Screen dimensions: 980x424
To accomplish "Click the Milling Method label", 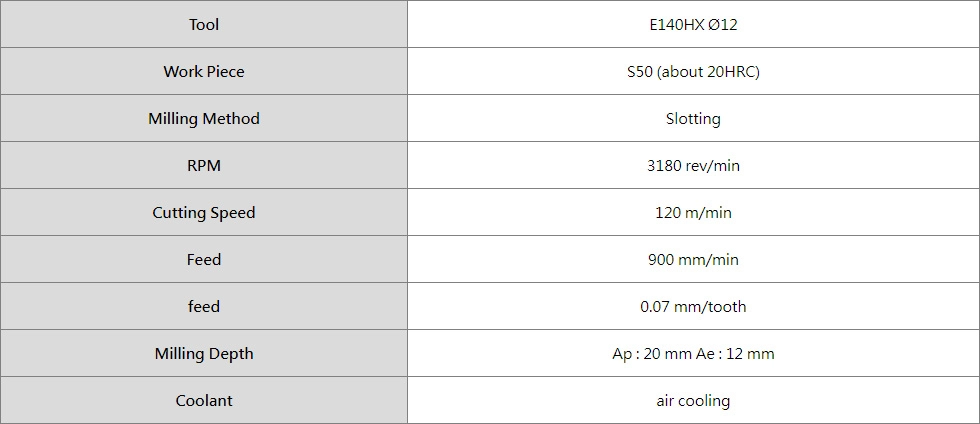I will coord(204,118).
